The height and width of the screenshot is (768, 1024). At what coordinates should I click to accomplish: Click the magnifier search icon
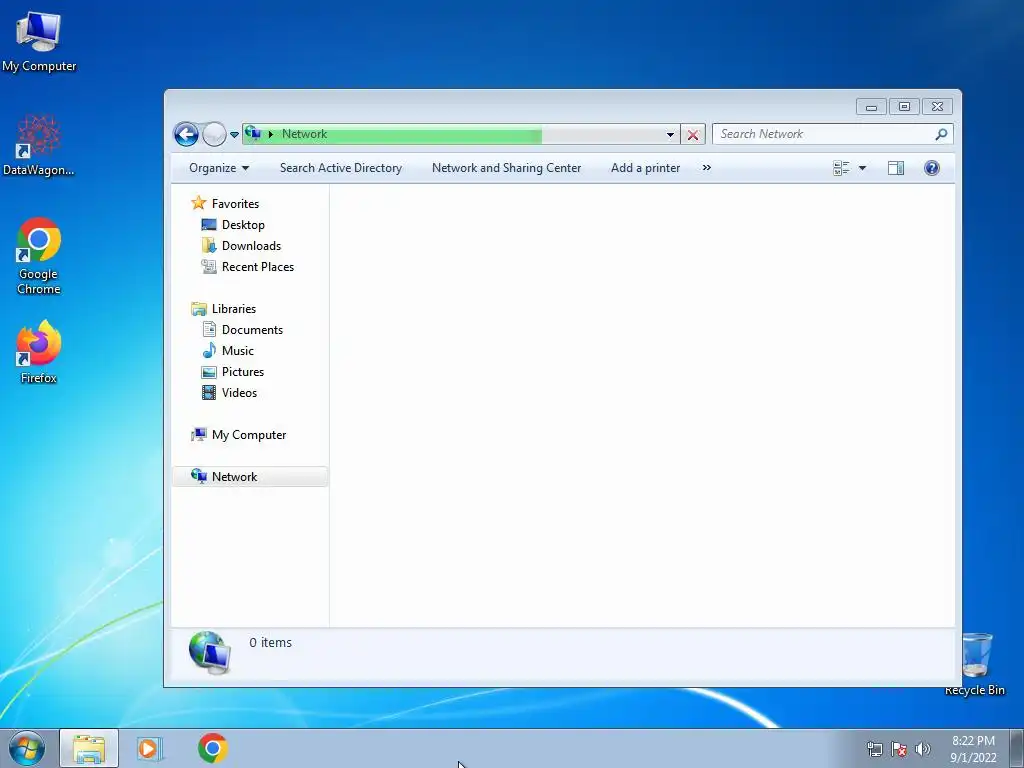click(x=941, y=134)
